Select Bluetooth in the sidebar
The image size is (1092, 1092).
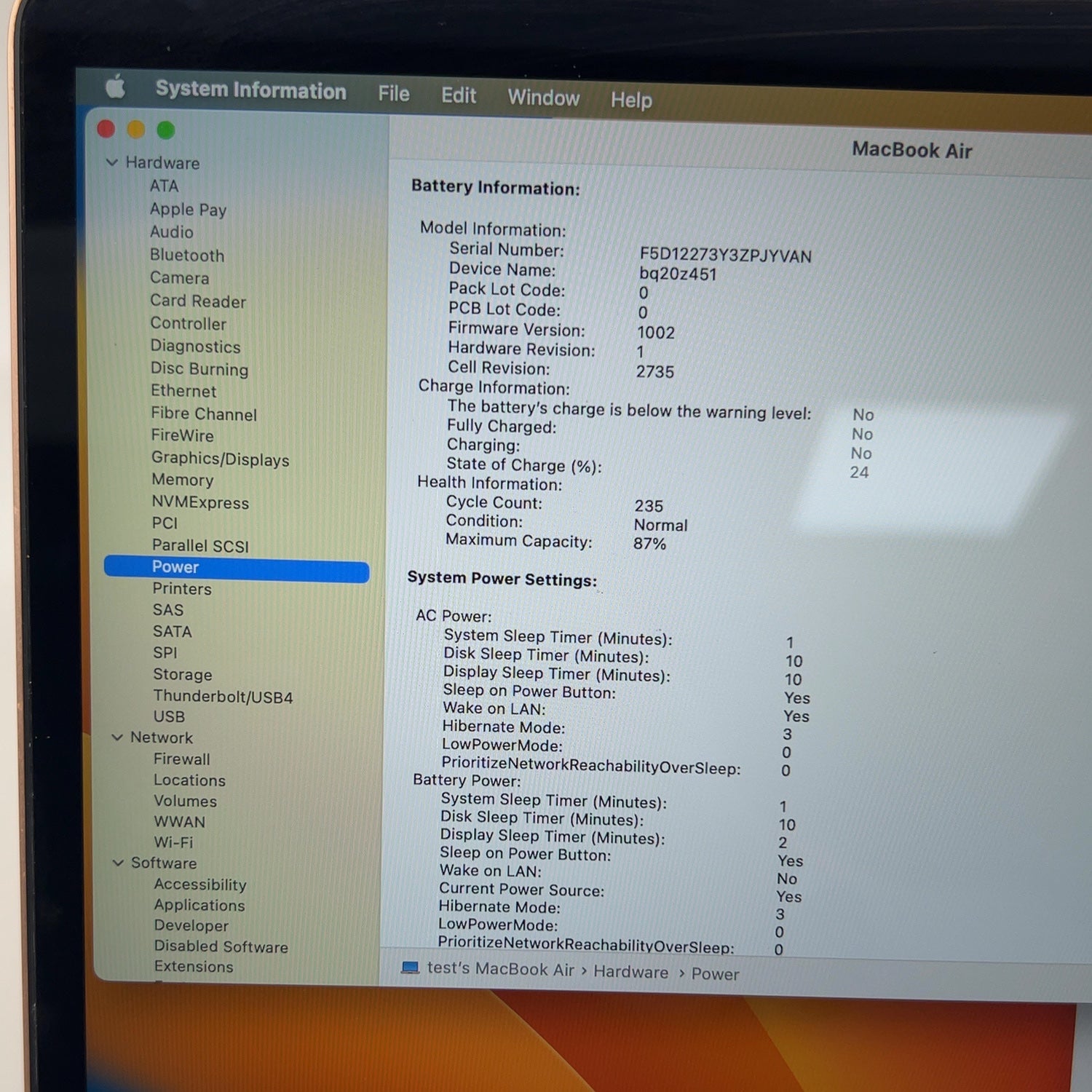click(187, 256)
